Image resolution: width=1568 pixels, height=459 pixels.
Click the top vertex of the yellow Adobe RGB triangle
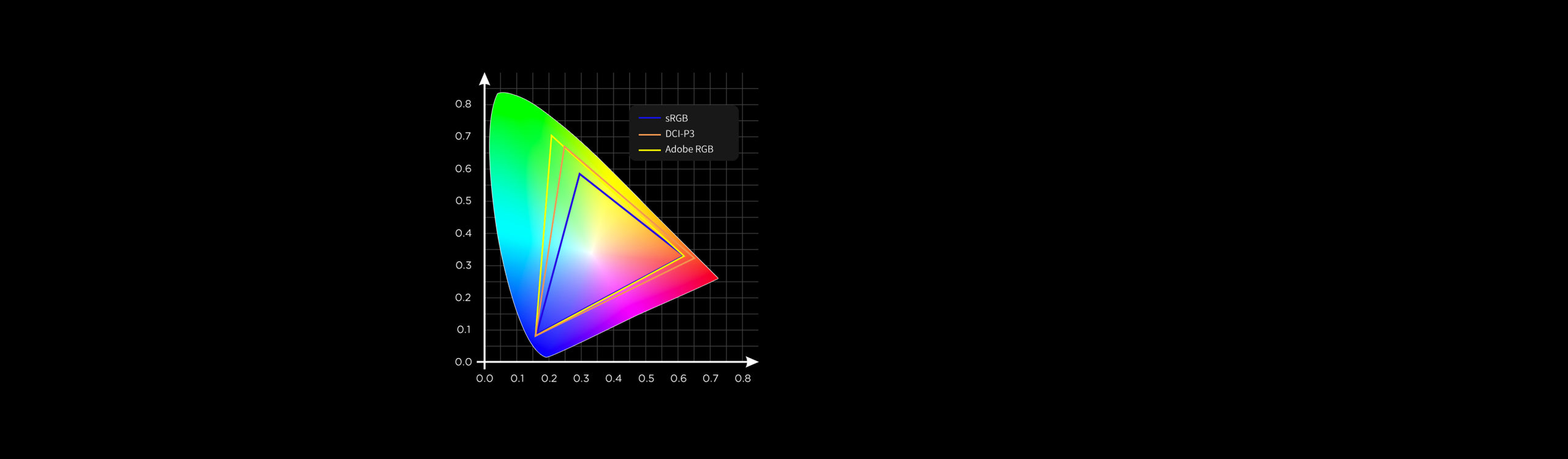pos(552,136)
